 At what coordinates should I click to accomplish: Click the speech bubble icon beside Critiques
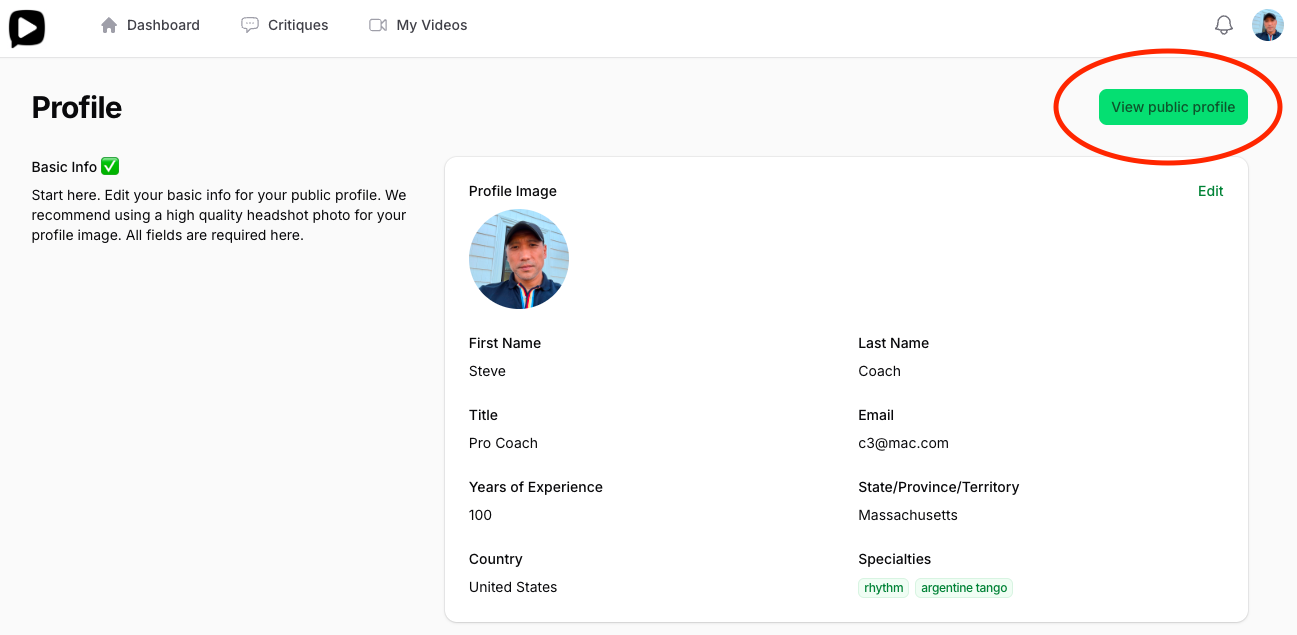250,25
